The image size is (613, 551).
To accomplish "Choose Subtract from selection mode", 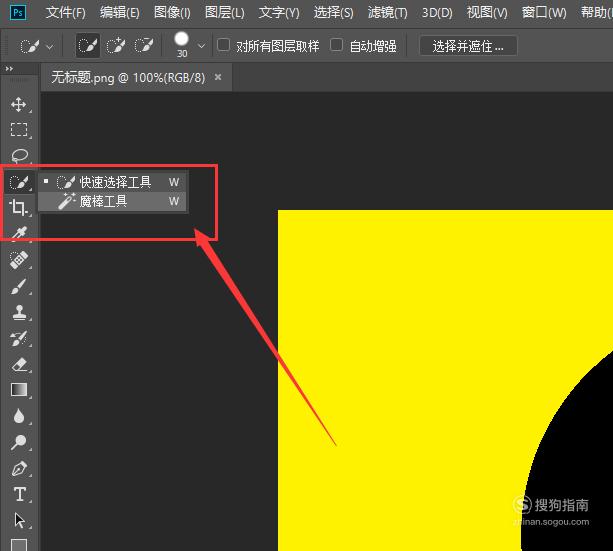I will (144, 46).
